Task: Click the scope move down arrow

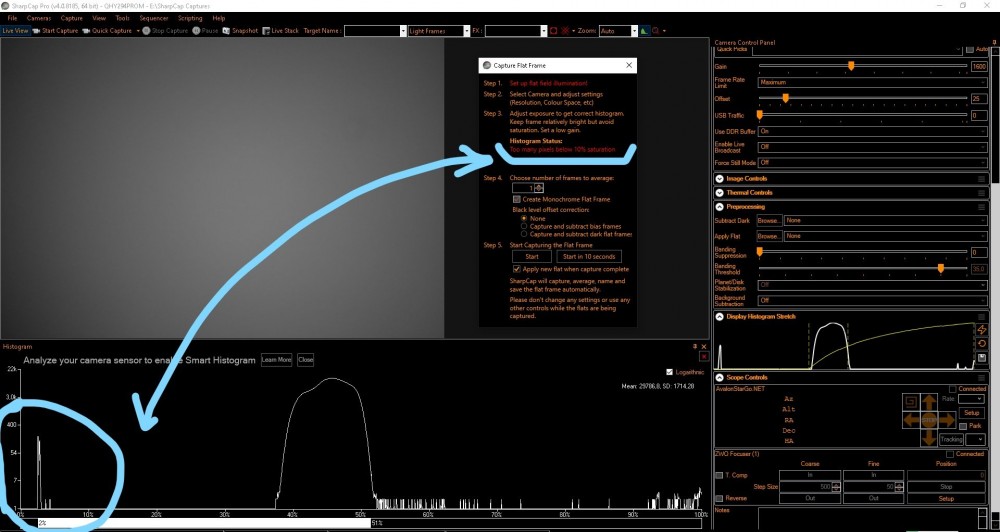Action: point(929,438)
